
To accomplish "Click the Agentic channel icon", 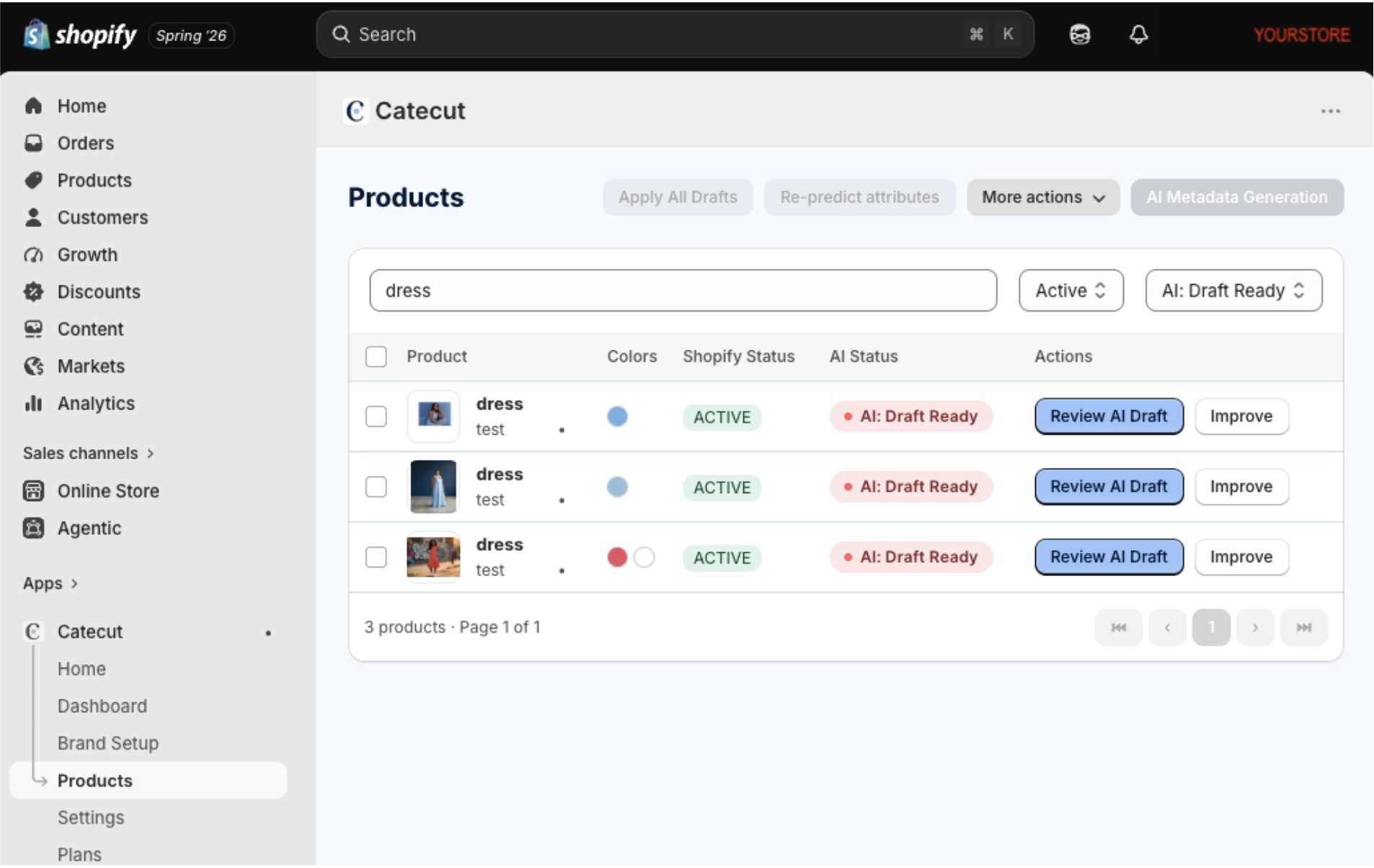I will [x=33, y=528].
